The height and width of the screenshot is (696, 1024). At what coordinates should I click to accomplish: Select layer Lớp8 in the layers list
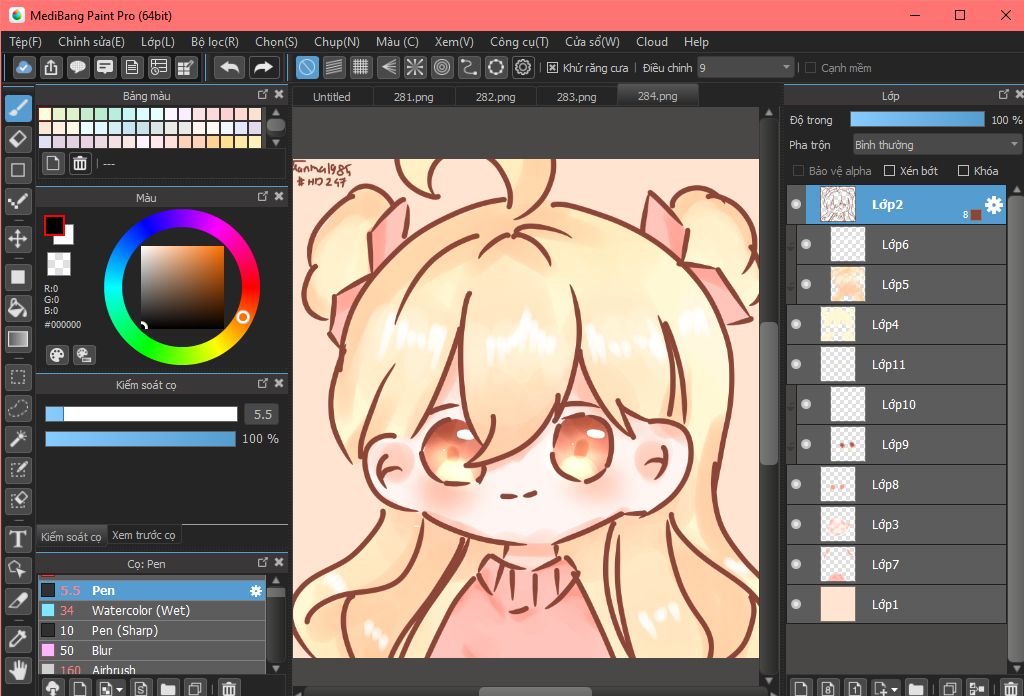896,484
